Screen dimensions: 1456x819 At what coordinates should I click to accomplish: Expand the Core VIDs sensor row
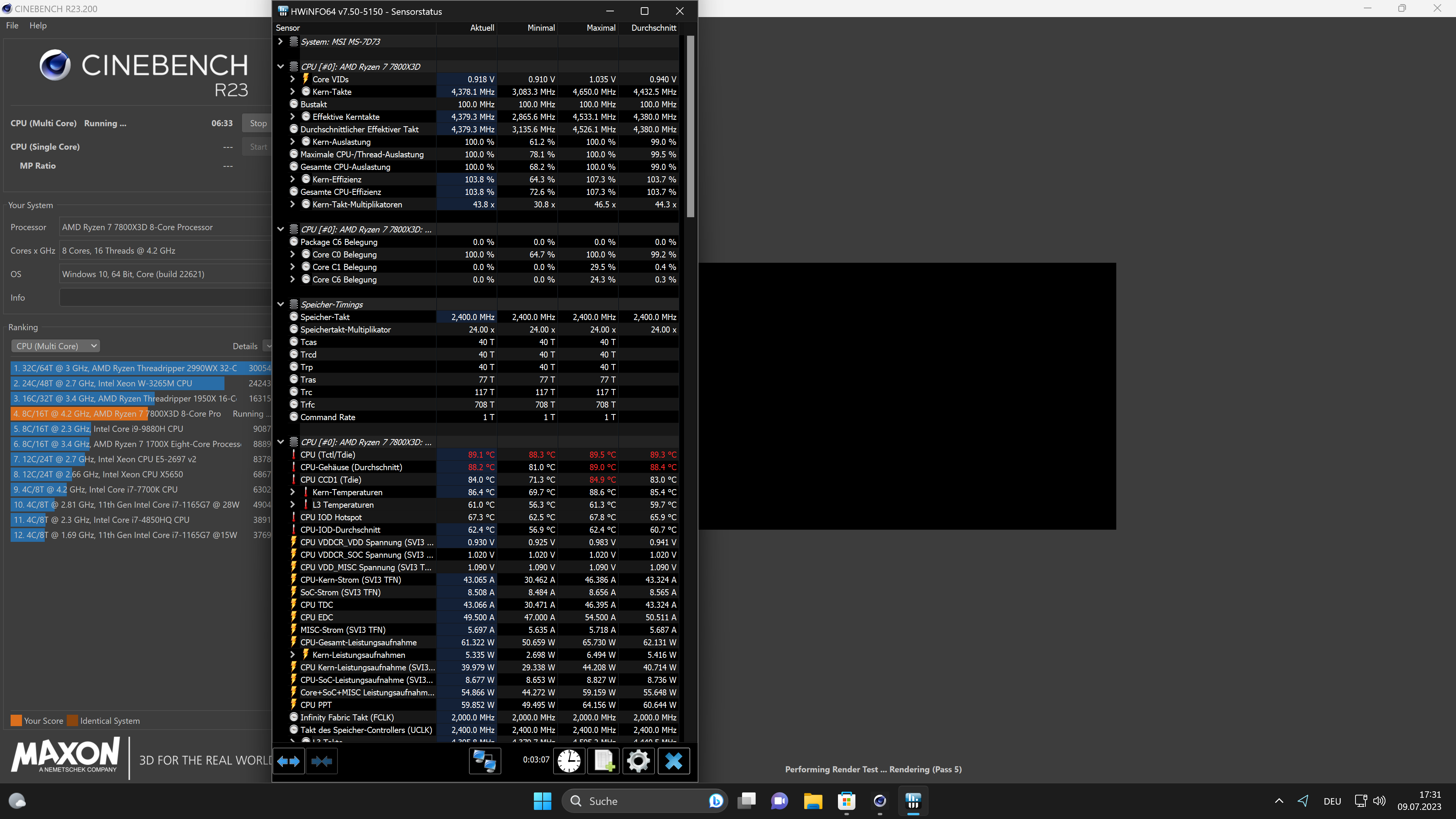coord(292,79)
